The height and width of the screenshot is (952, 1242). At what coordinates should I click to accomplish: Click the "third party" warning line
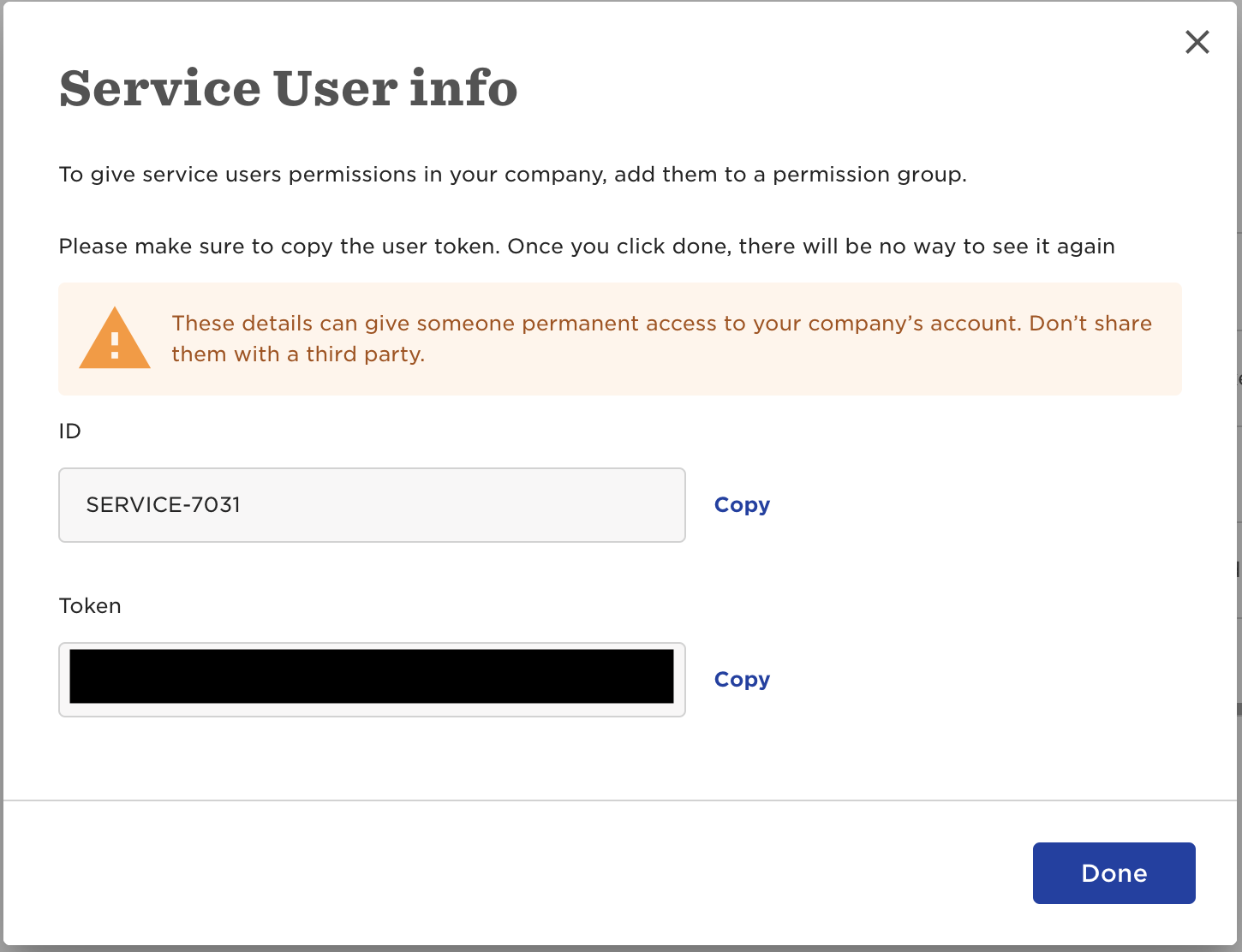click(x=298, y=354)
